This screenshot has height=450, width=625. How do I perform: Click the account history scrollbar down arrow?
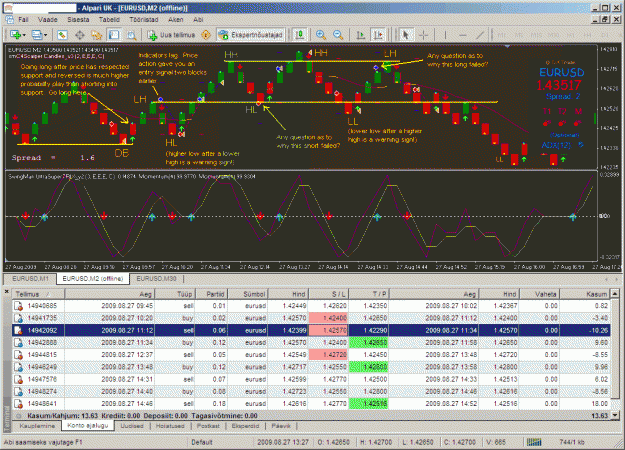pos(615,415)
